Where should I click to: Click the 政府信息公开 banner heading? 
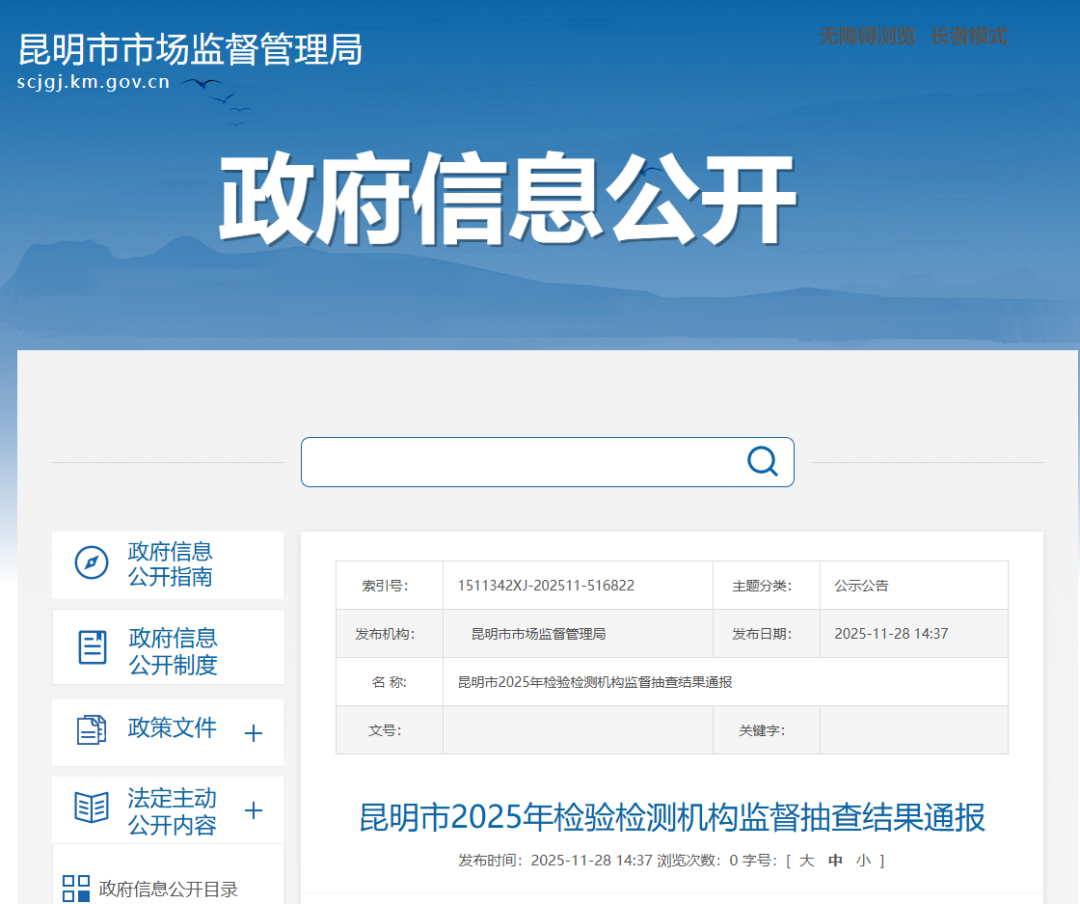(507, 200)
